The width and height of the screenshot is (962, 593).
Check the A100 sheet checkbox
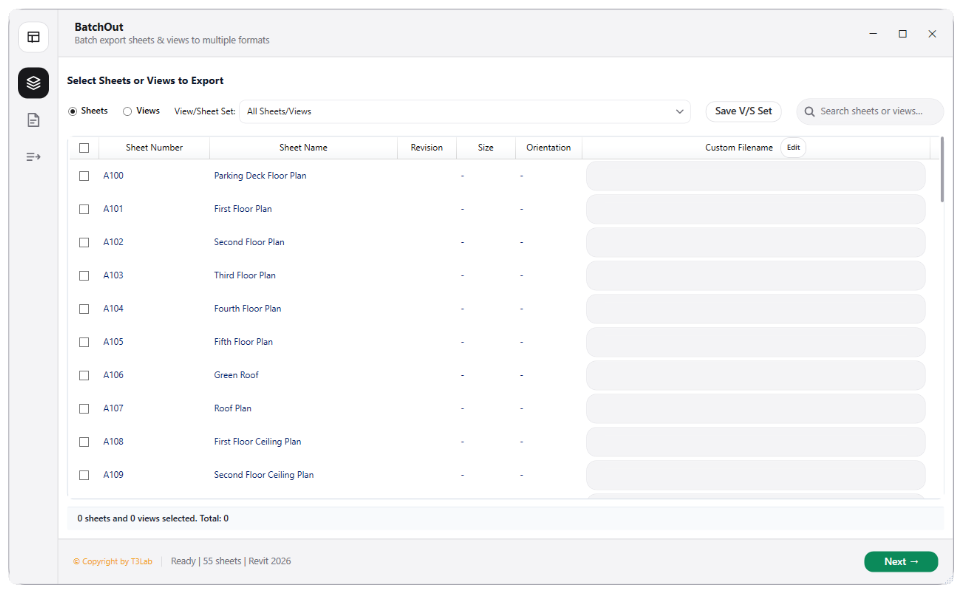pyautogui.click(x=84, y=176)
